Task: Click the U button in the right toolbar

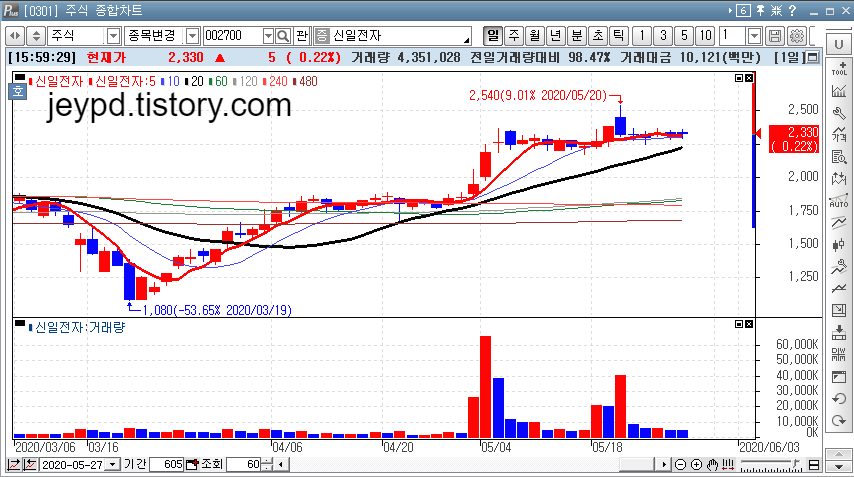Action: pos(839,45)
